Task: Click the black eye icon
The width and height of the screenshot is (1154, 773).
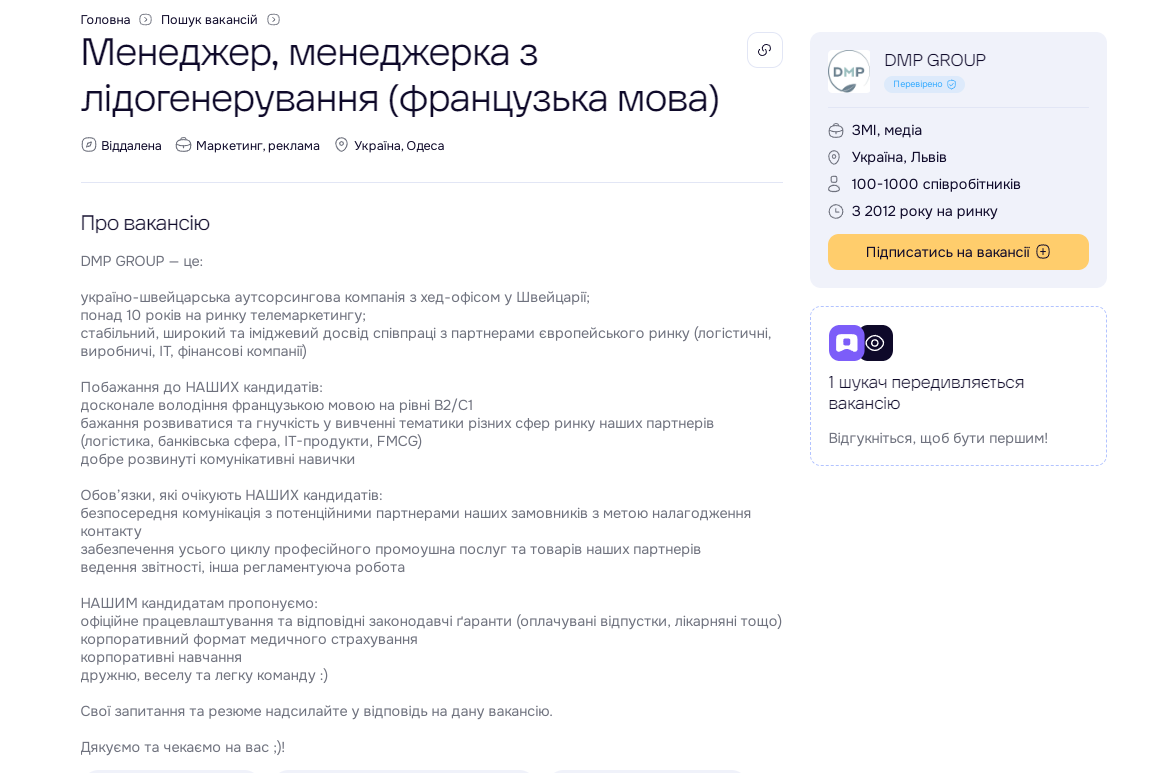Action: coord(876,343)
